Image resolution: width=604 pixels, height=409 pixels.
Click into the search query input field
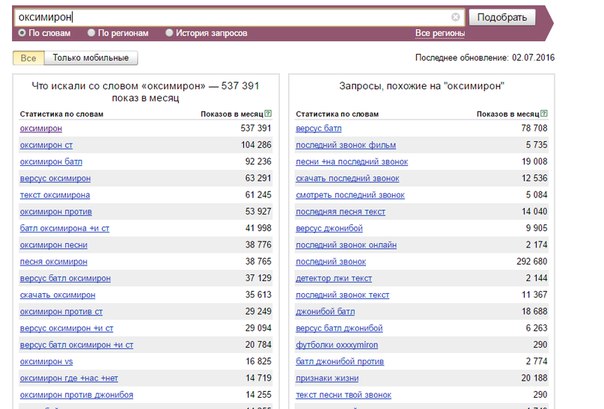tap(230, 18)
